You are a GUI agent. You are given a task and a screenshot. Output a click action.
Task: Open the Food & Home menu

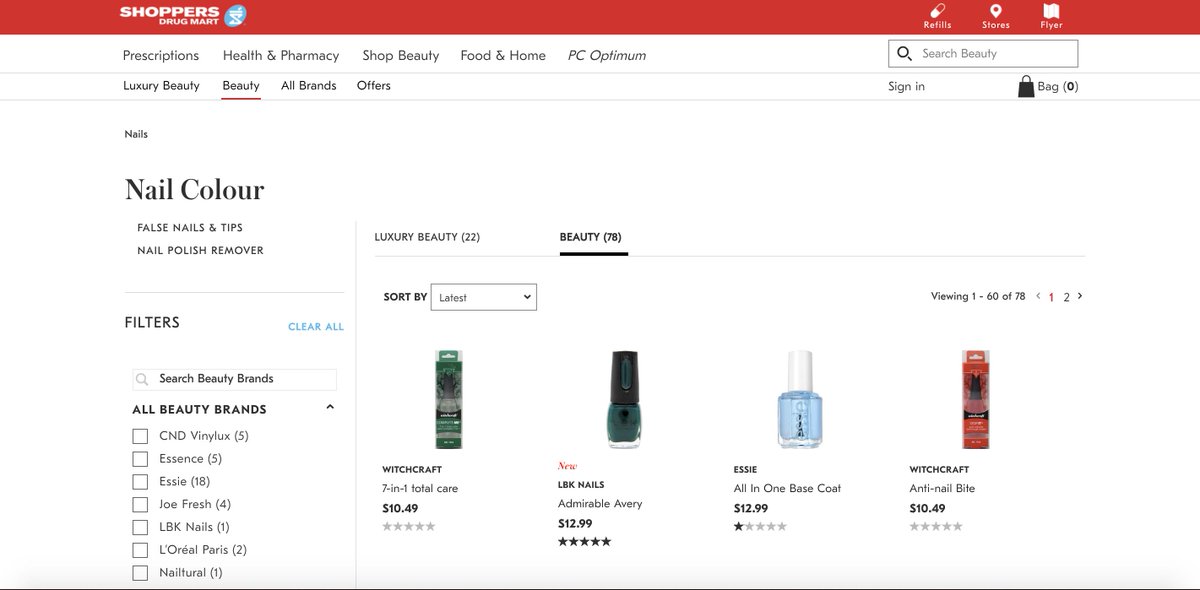click(x=503, y=55)
